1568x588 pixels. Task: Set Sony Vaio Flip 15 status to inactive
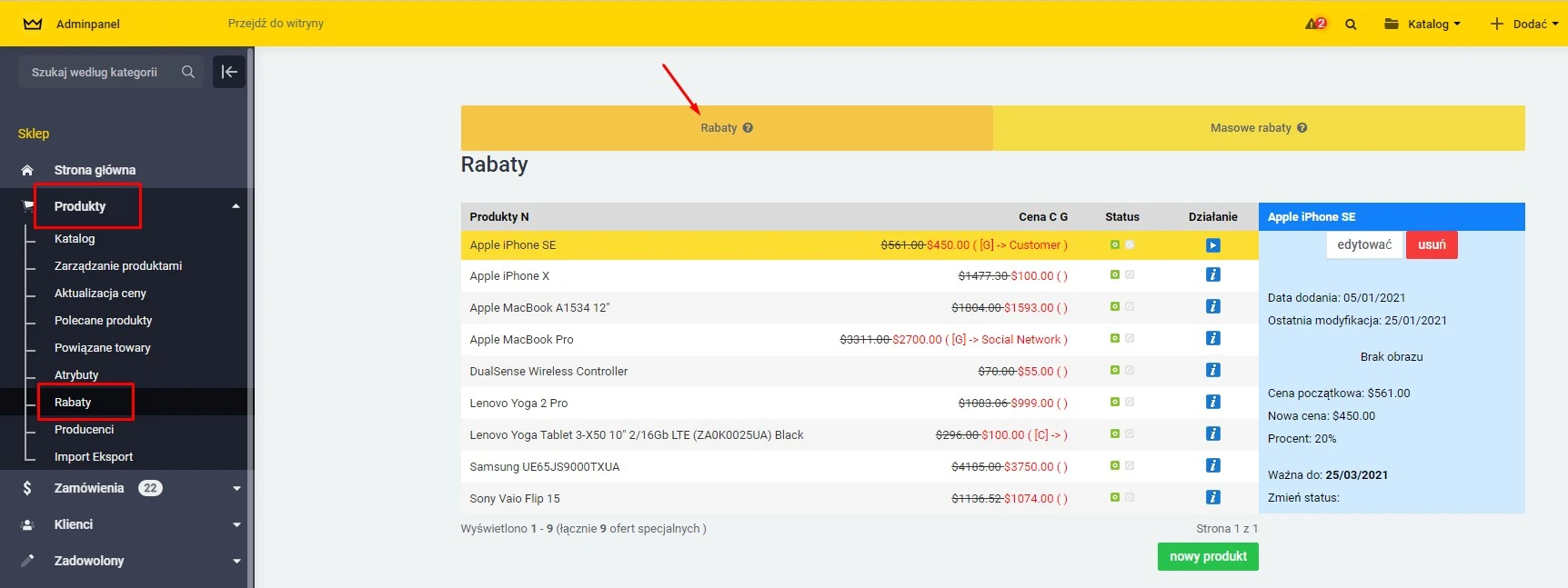[1130, 497]
